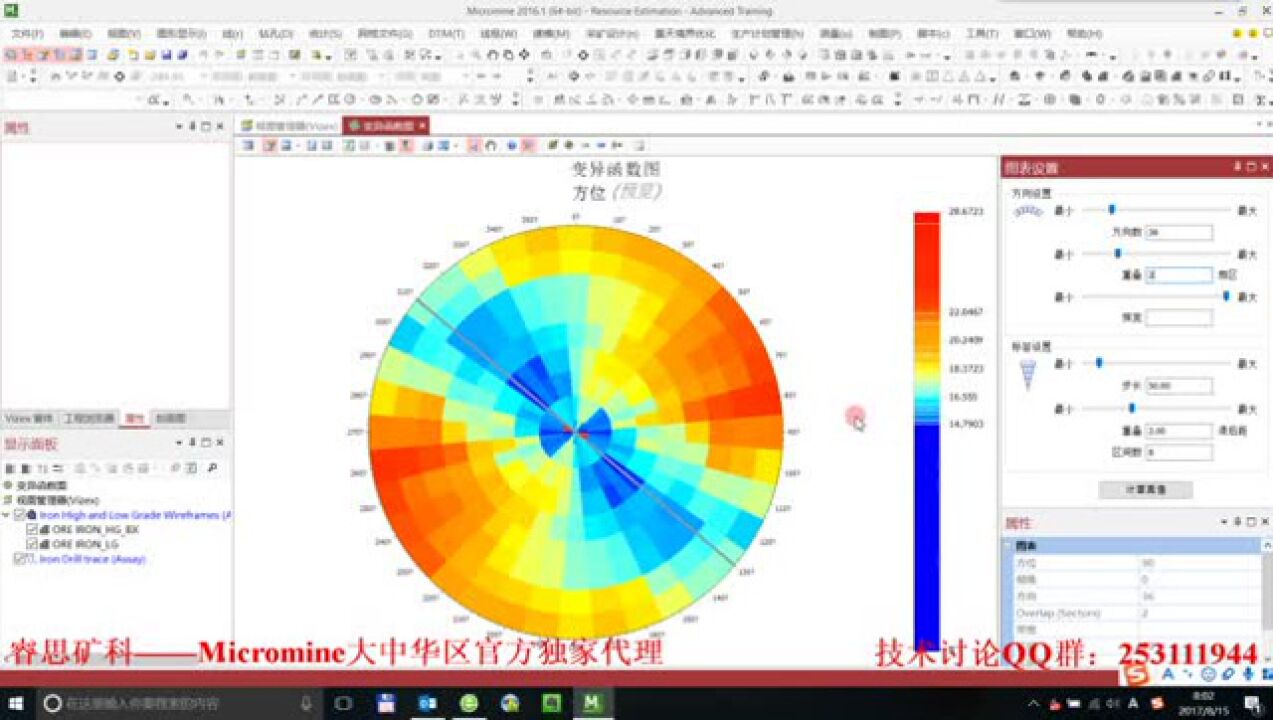
Task: Click the black diamond icon in second toolbar row
Action: tap(120, 76)
